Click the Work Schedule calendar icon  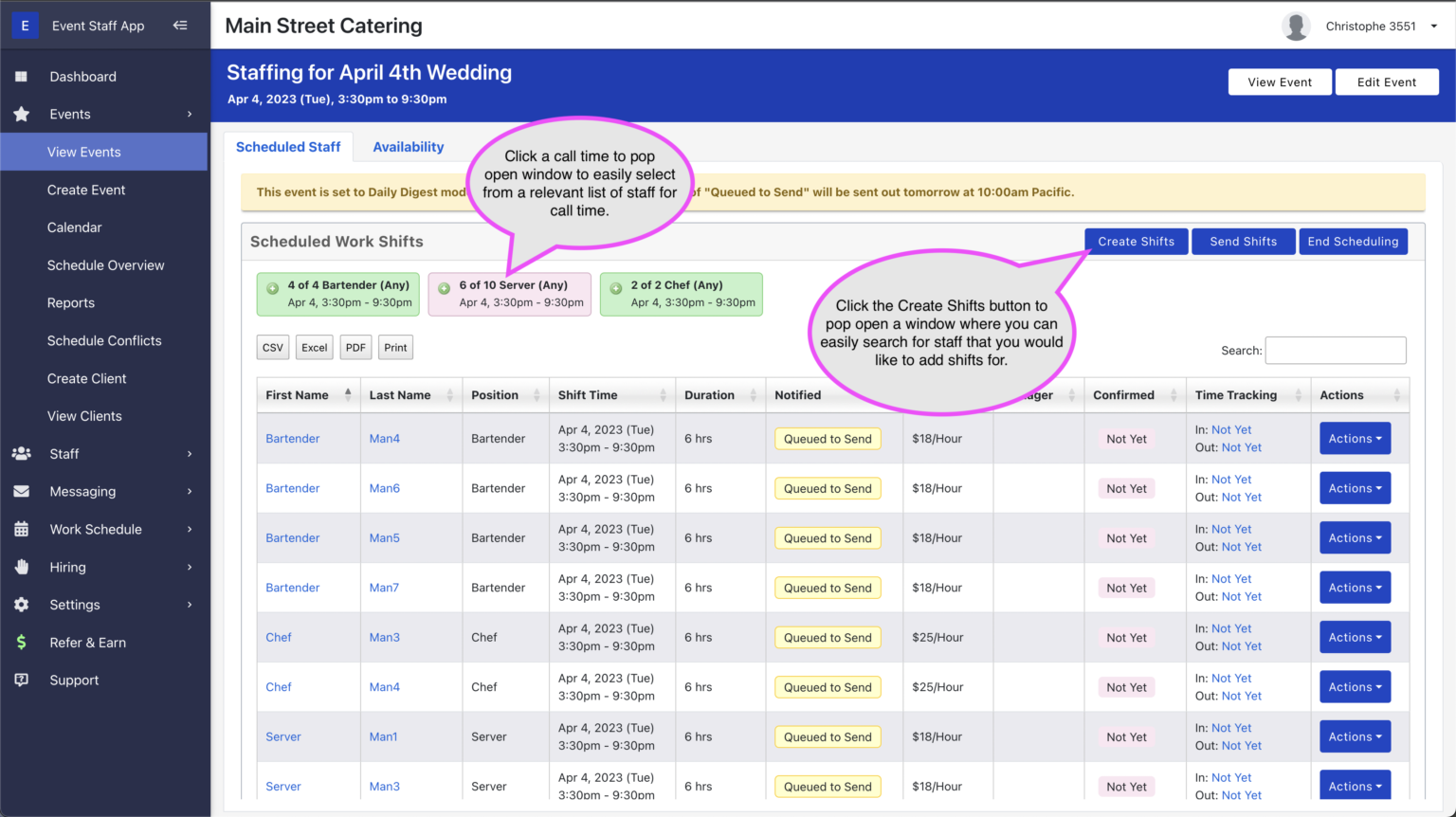(22, 529)
